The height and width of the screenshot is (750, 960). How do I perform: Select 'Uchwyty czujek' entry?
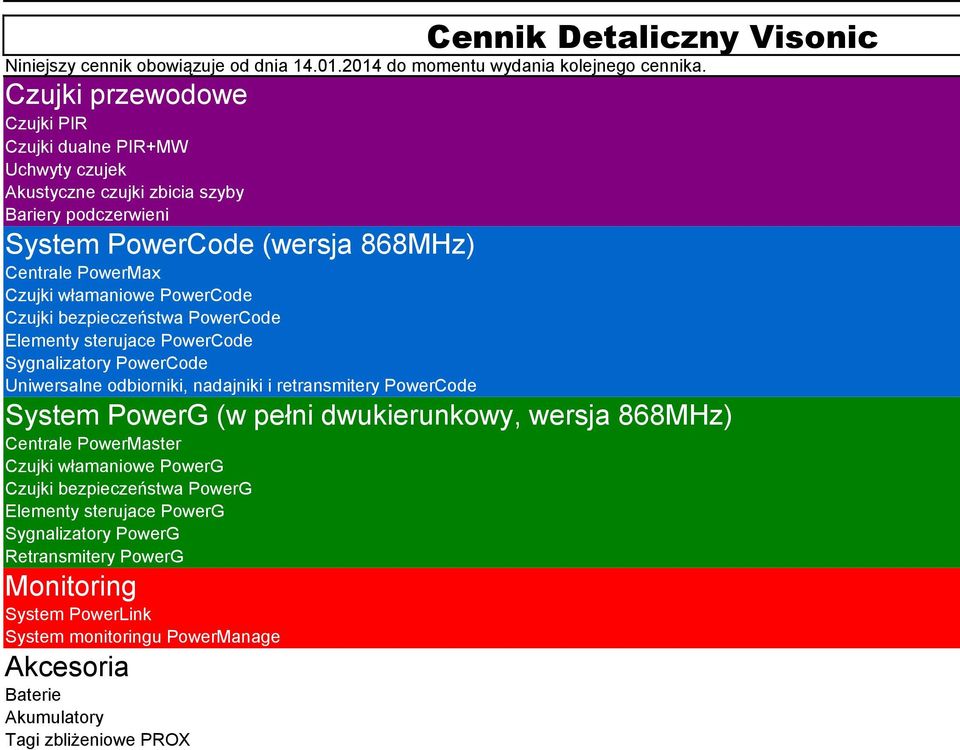(66, 170)
